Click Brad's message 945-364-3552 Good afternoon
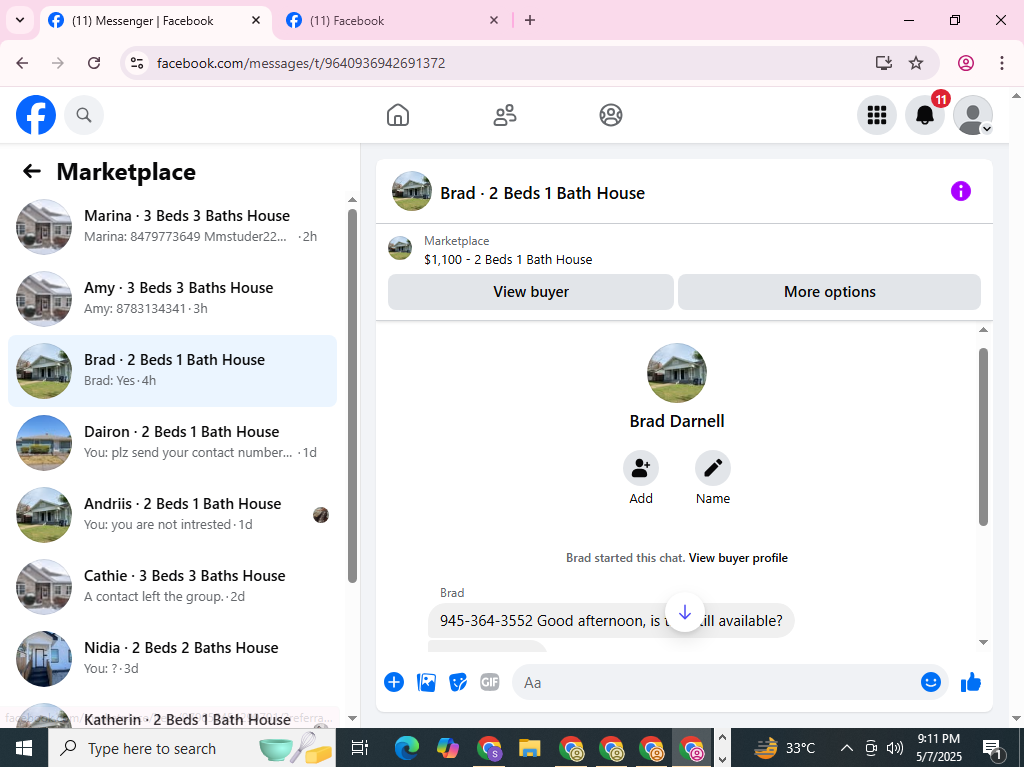 (x=611, y=621)
